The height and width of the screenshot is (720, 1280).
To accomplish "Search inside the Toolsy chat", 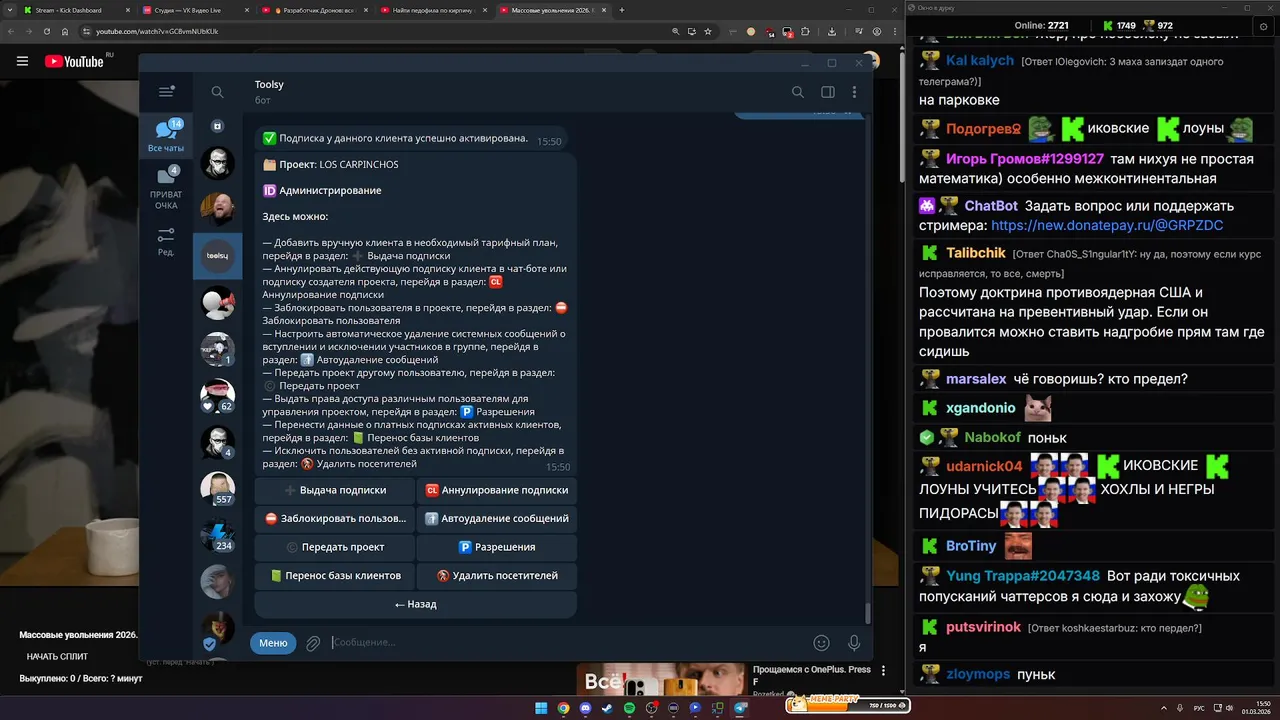I will [798, 92].
